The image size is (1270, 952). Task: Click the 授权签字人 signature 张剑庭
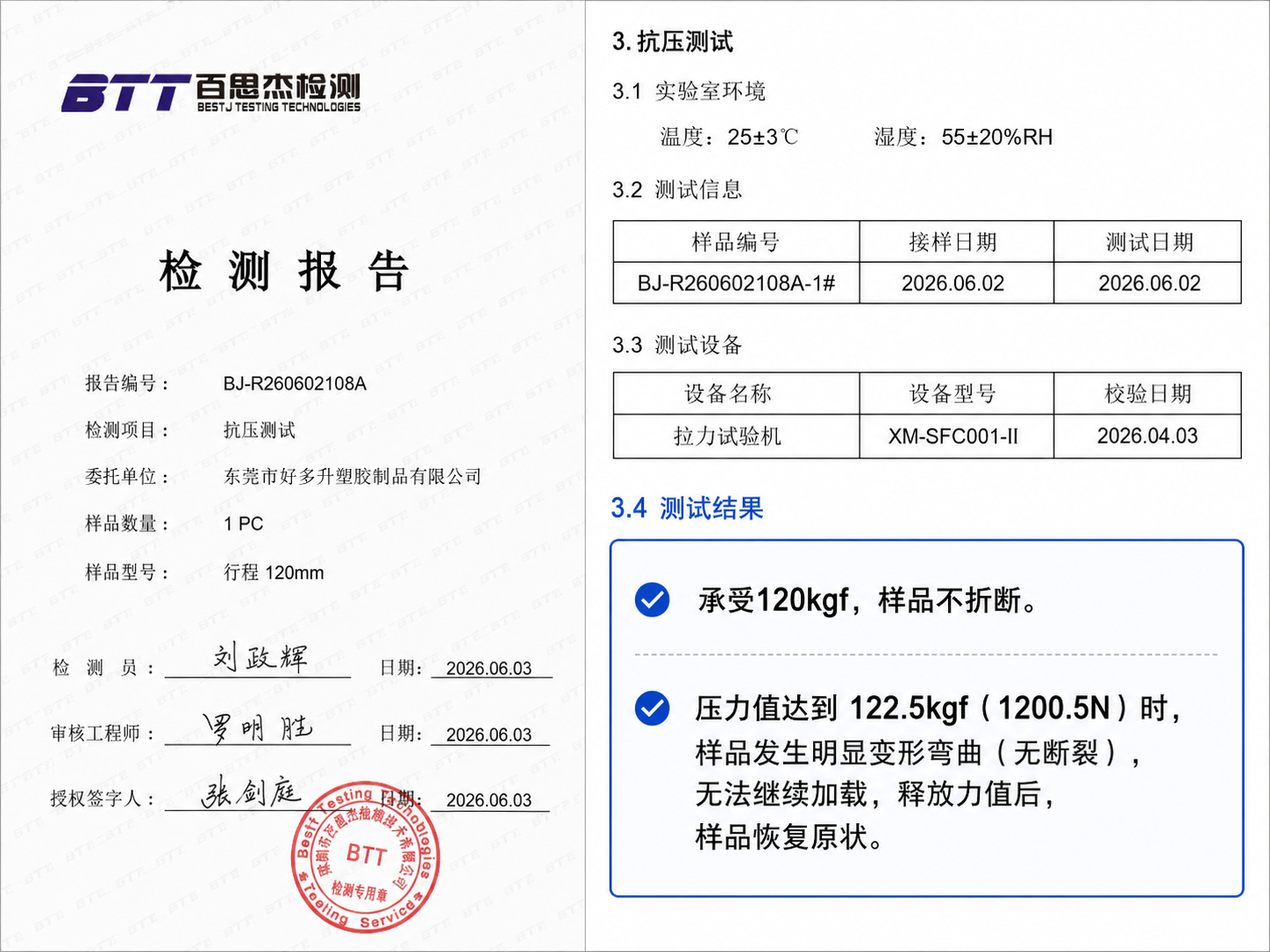tap(251, 792)
